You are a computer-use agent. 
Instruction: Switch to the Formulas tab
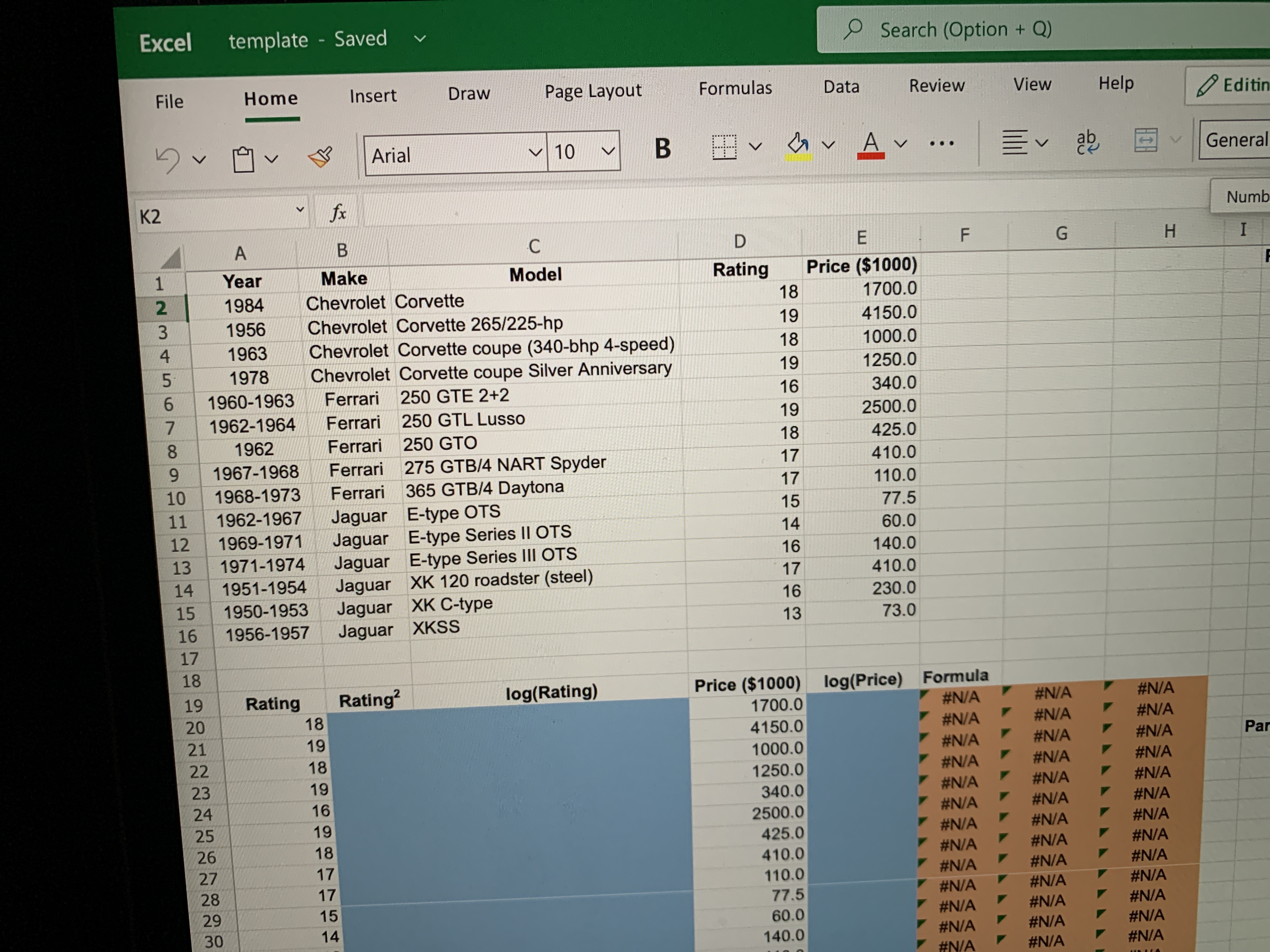[735, 88]
